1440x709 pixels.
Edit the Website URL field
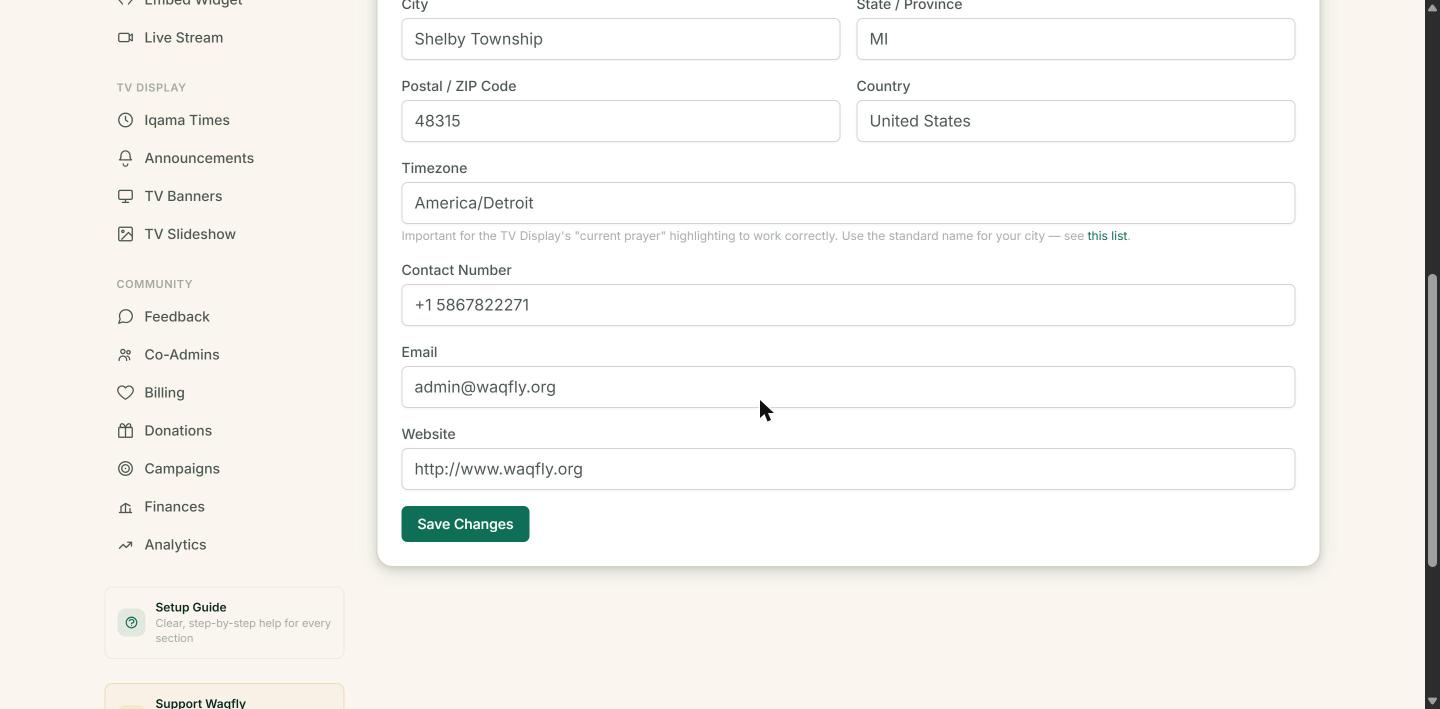click(848, 469)
